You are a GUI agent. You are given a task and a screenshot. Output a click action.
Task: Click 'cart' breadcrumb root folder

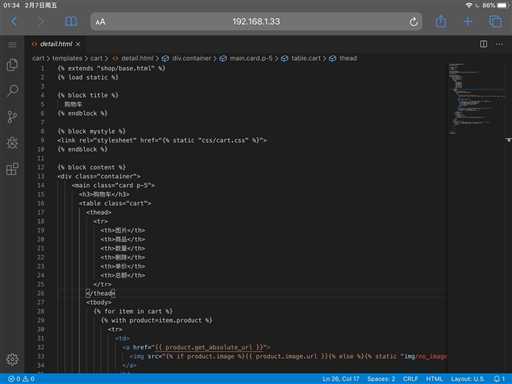(38, 58)
